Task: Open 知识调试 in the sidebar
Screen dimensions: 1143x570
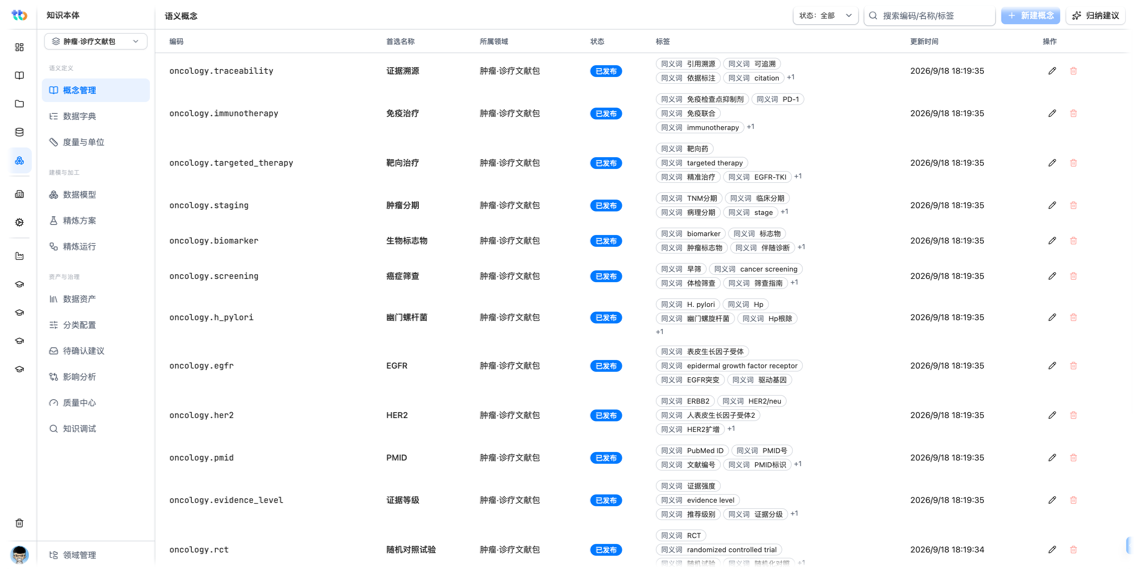Action: click(x=95, y=429)
